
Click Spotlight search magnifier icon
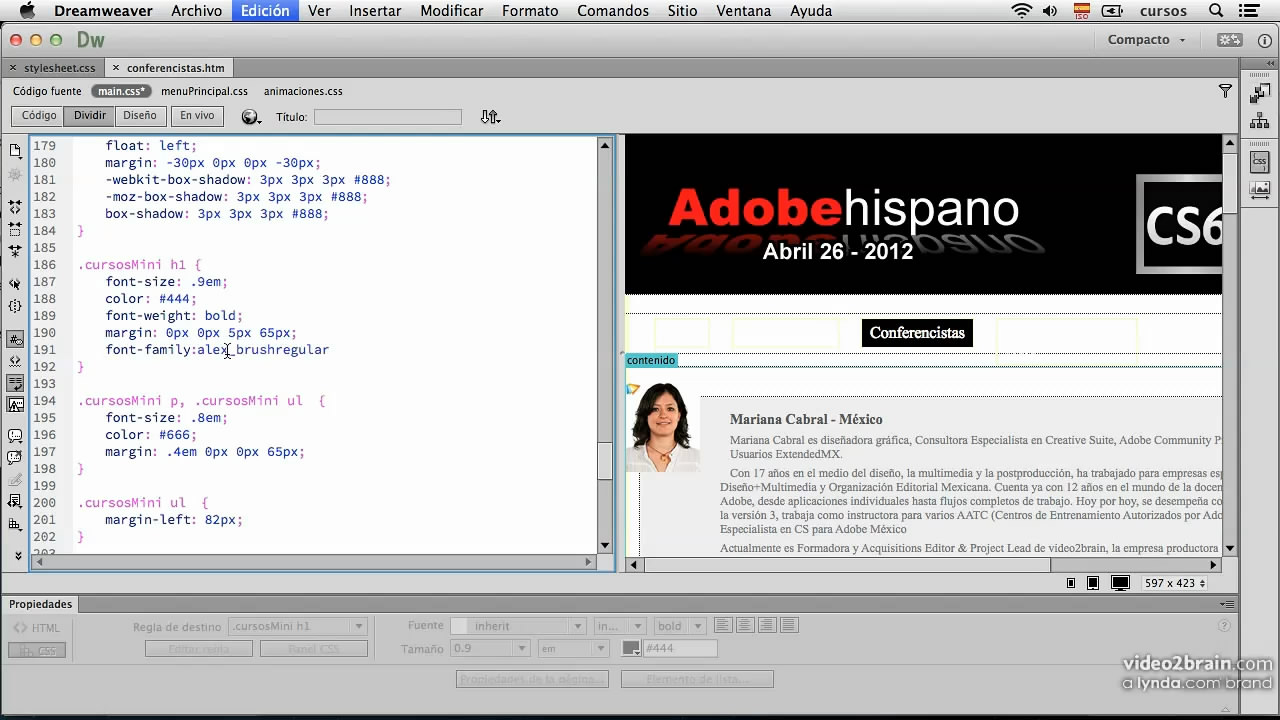point(1216,11)
